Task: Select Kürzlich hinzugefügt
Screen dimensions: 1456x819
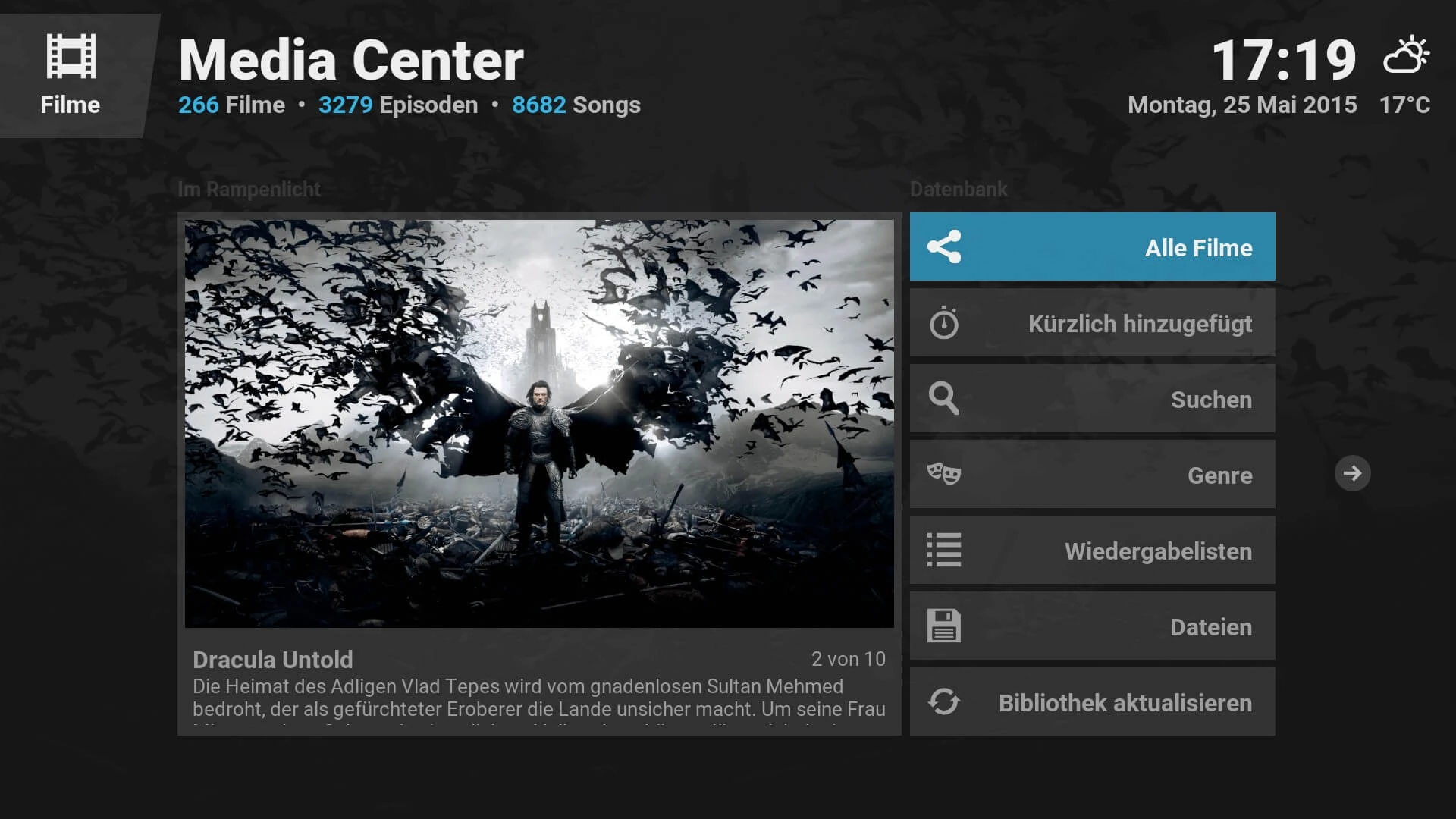Action: [x=1093, y=322]
